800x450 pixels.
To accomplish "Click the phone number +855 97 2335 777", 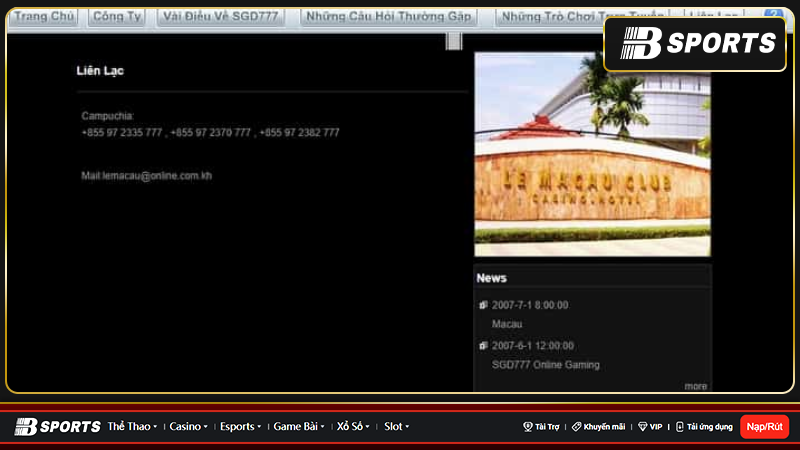I will click(x=121, y=133).
